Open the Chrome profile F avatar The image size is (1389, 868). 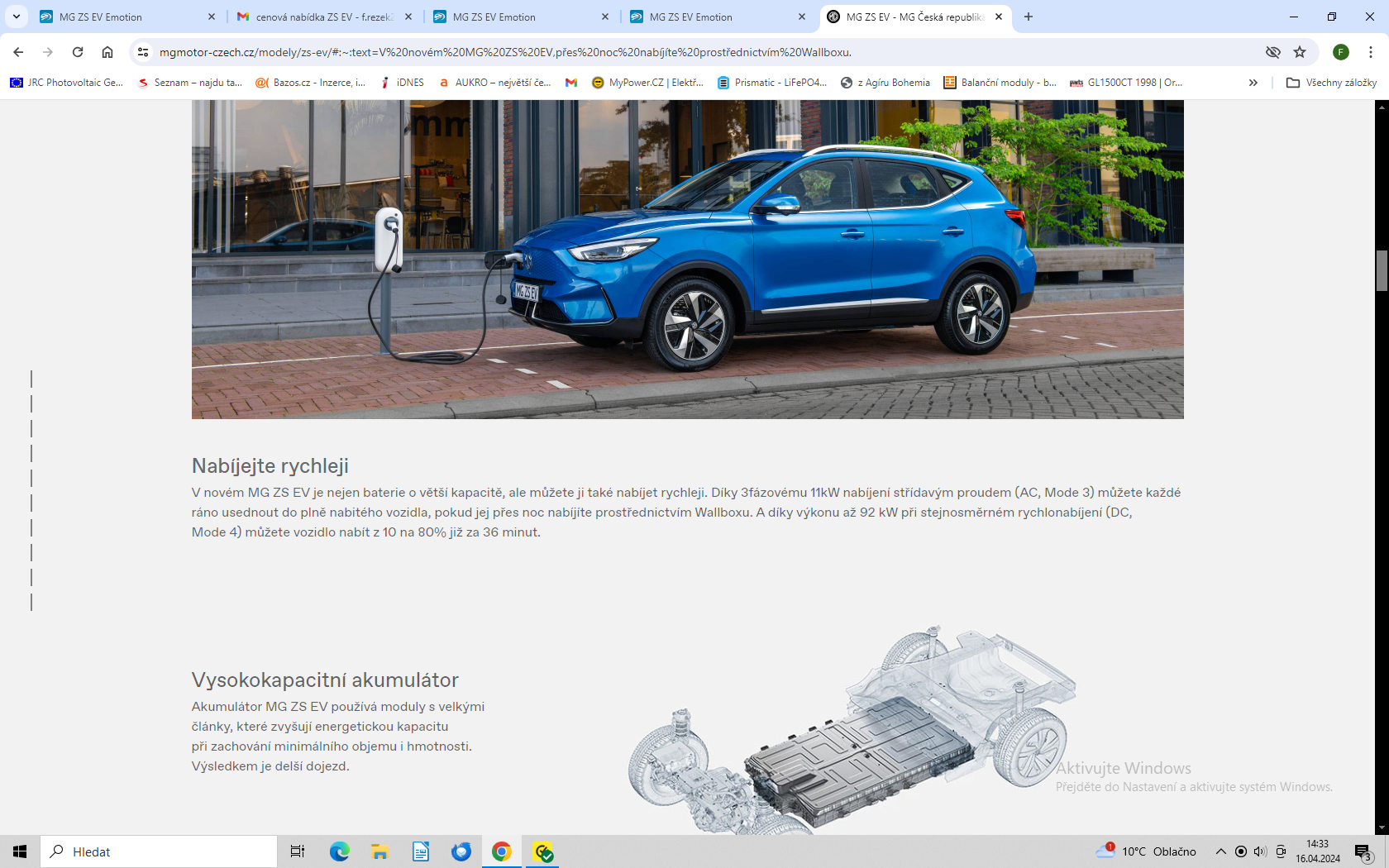(x=1341, y=52)
